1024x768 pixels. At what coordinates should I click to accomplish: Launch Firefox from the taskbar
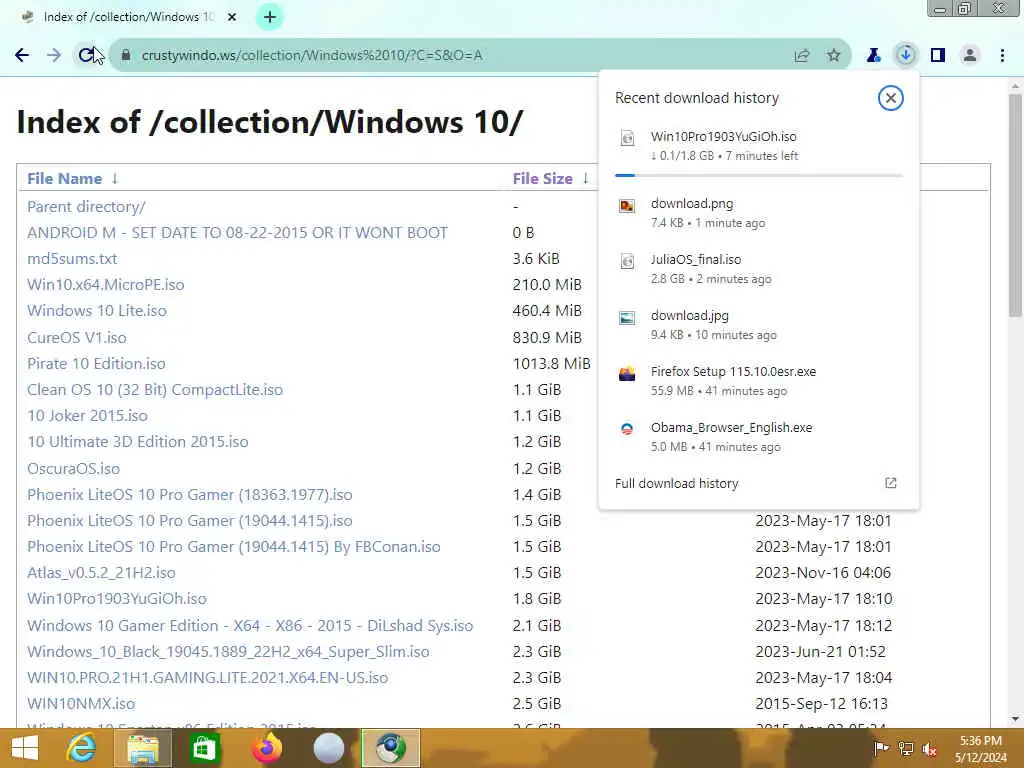point(266,748)
